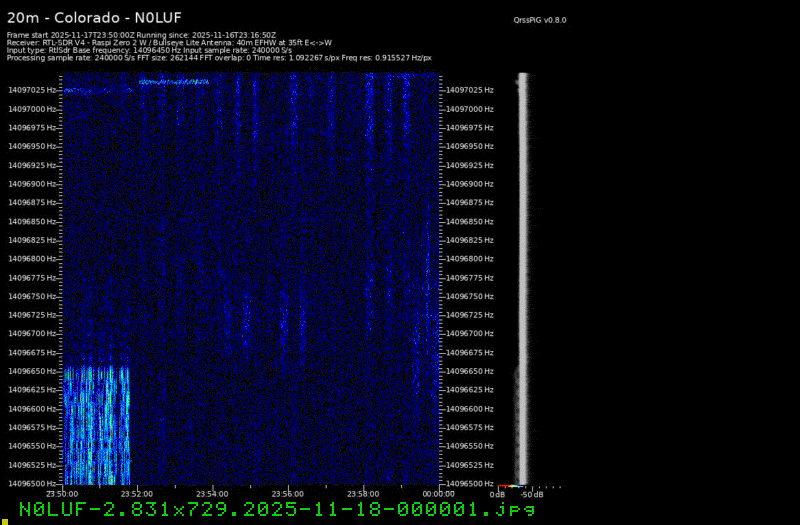Select the 23:56:00 time axis marker
800x525 pixels.
(x=288, y=493)
